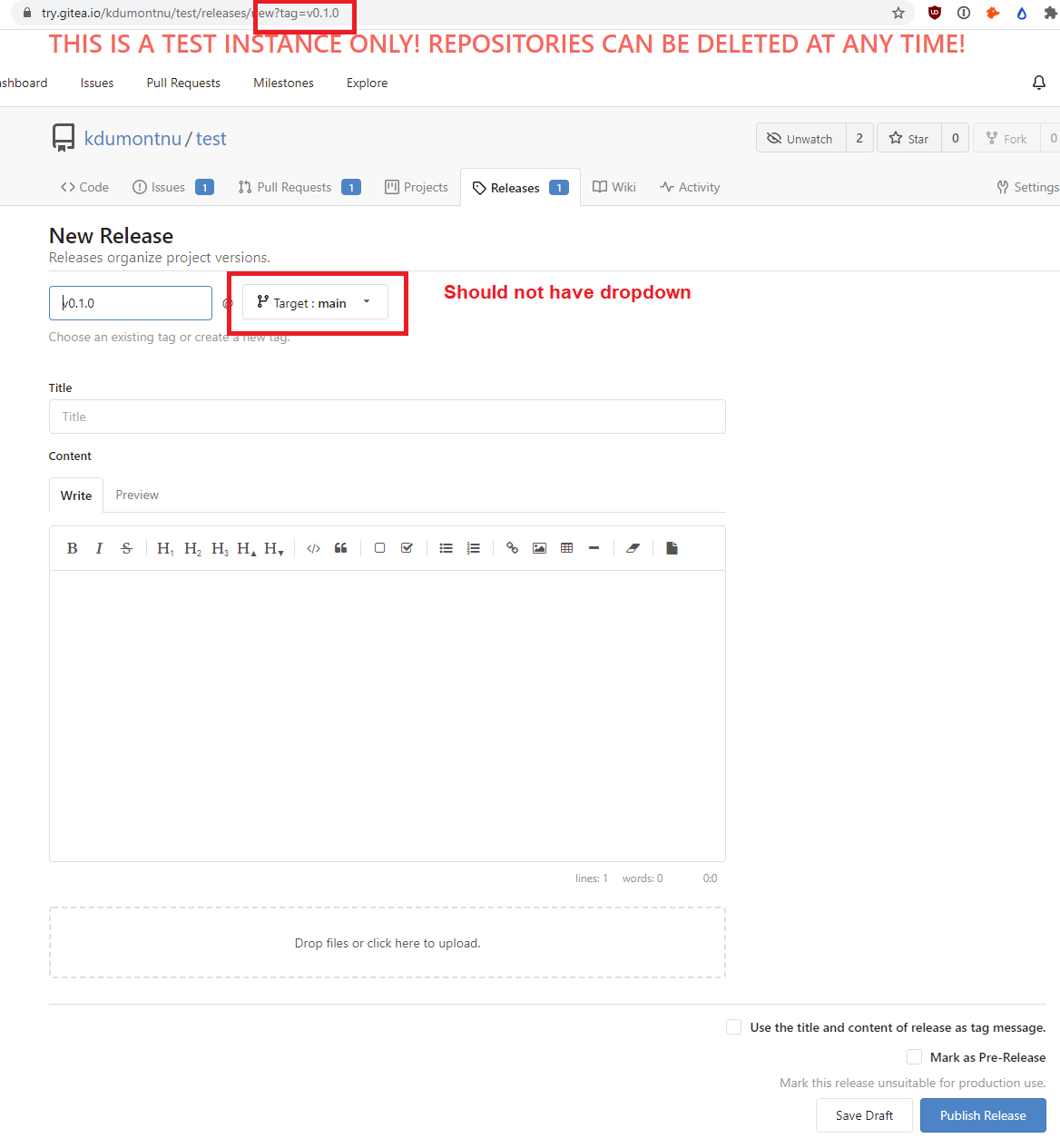Click Publish Release button
Screen dimensions: 1060x1148
point(983,1115)
